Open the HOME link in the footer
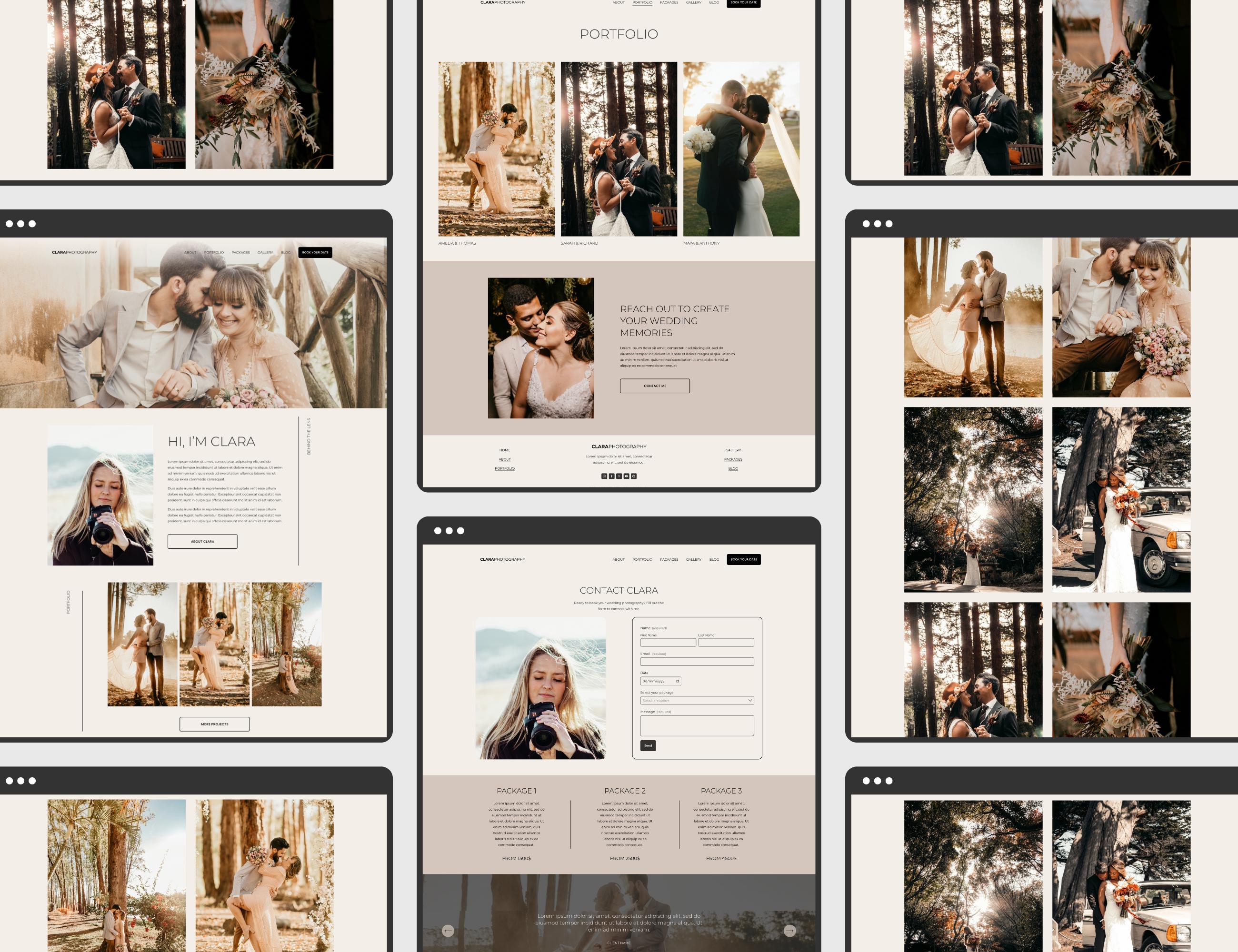 coord(505,450)
